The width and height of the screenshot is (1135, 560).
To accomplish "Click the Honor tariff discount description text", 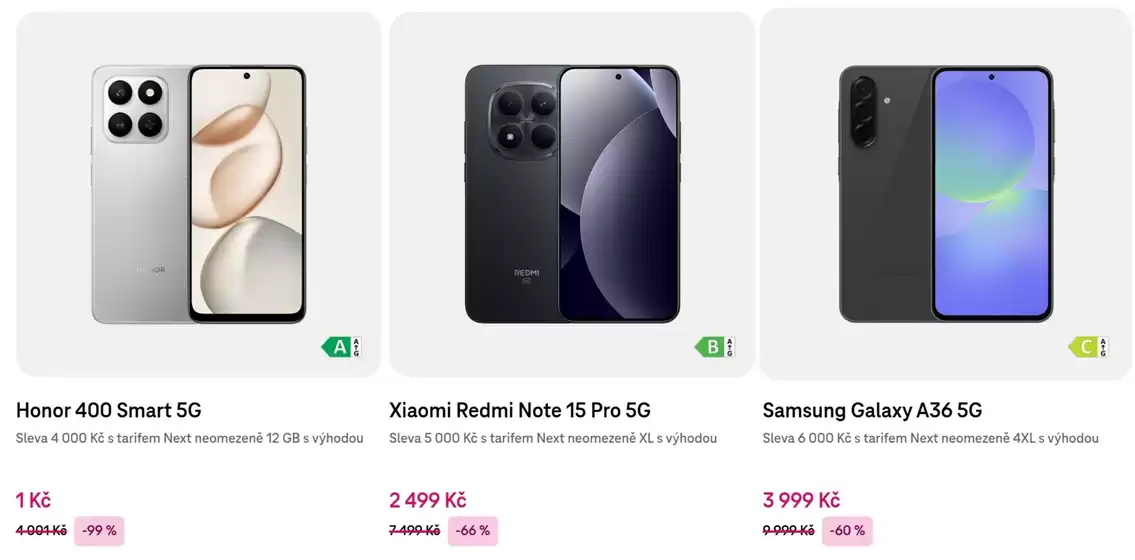I will tap(190, 438).
